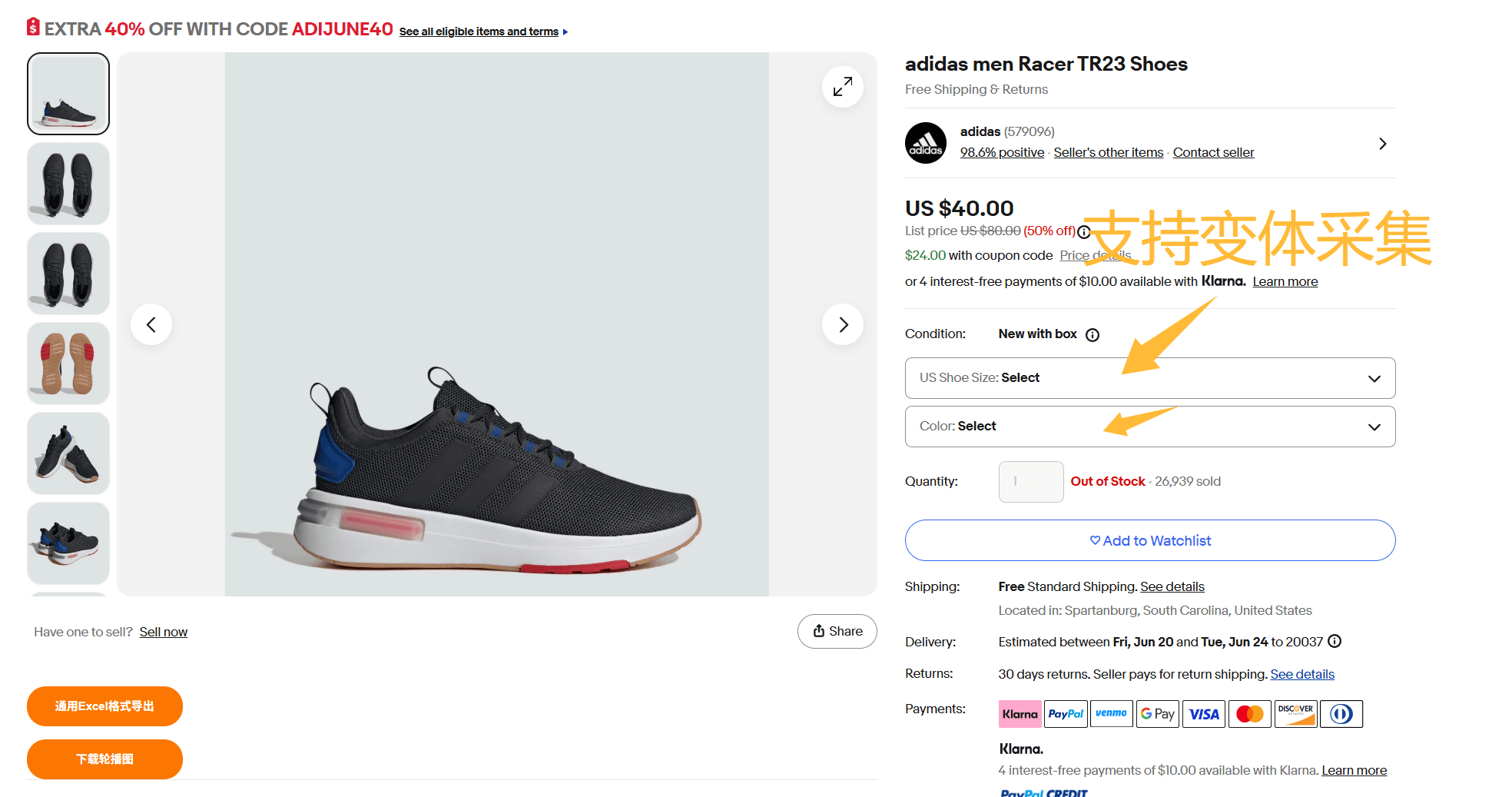
Task: Click the condition info icon
Action: [1092, 335]
